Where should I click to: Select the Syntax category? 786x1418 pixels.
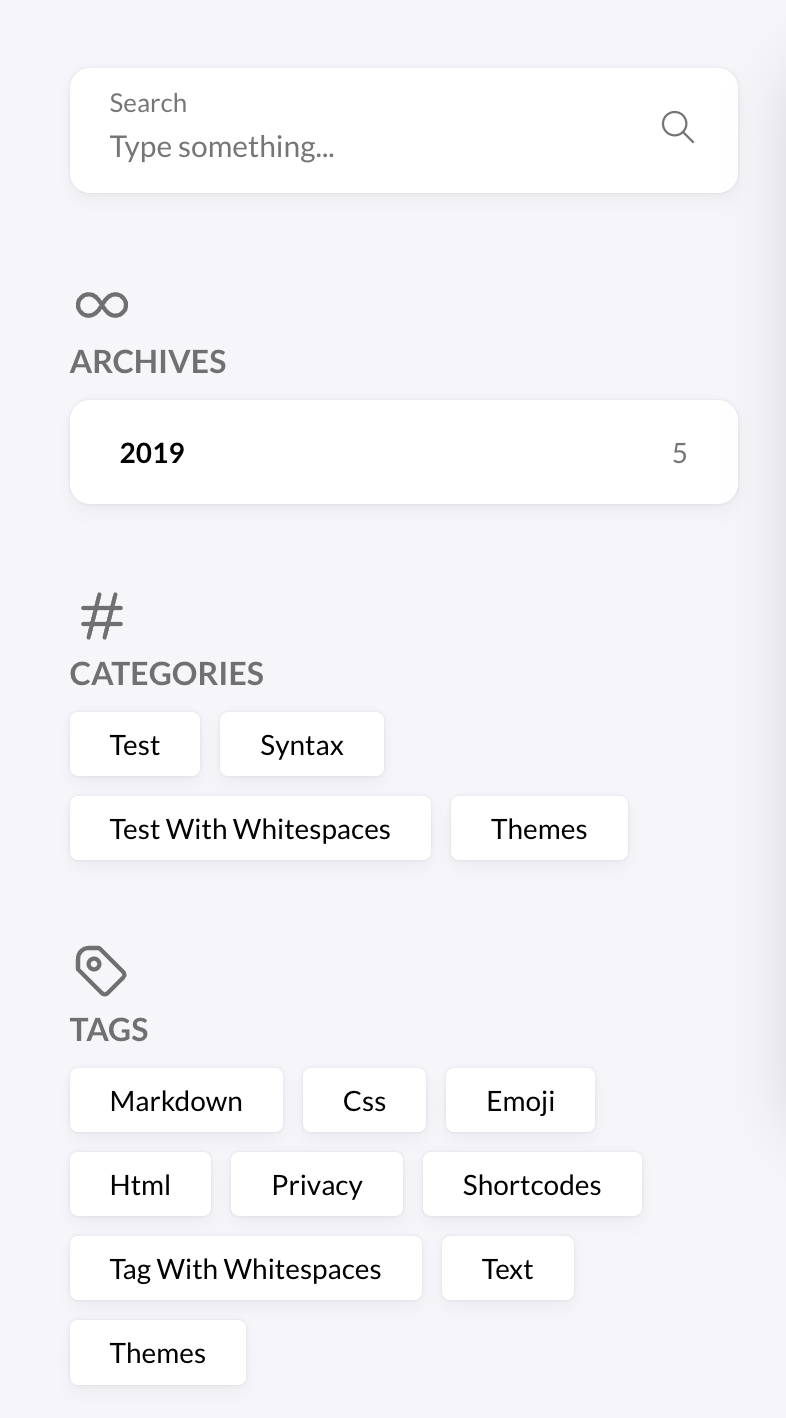coord(302,745)
